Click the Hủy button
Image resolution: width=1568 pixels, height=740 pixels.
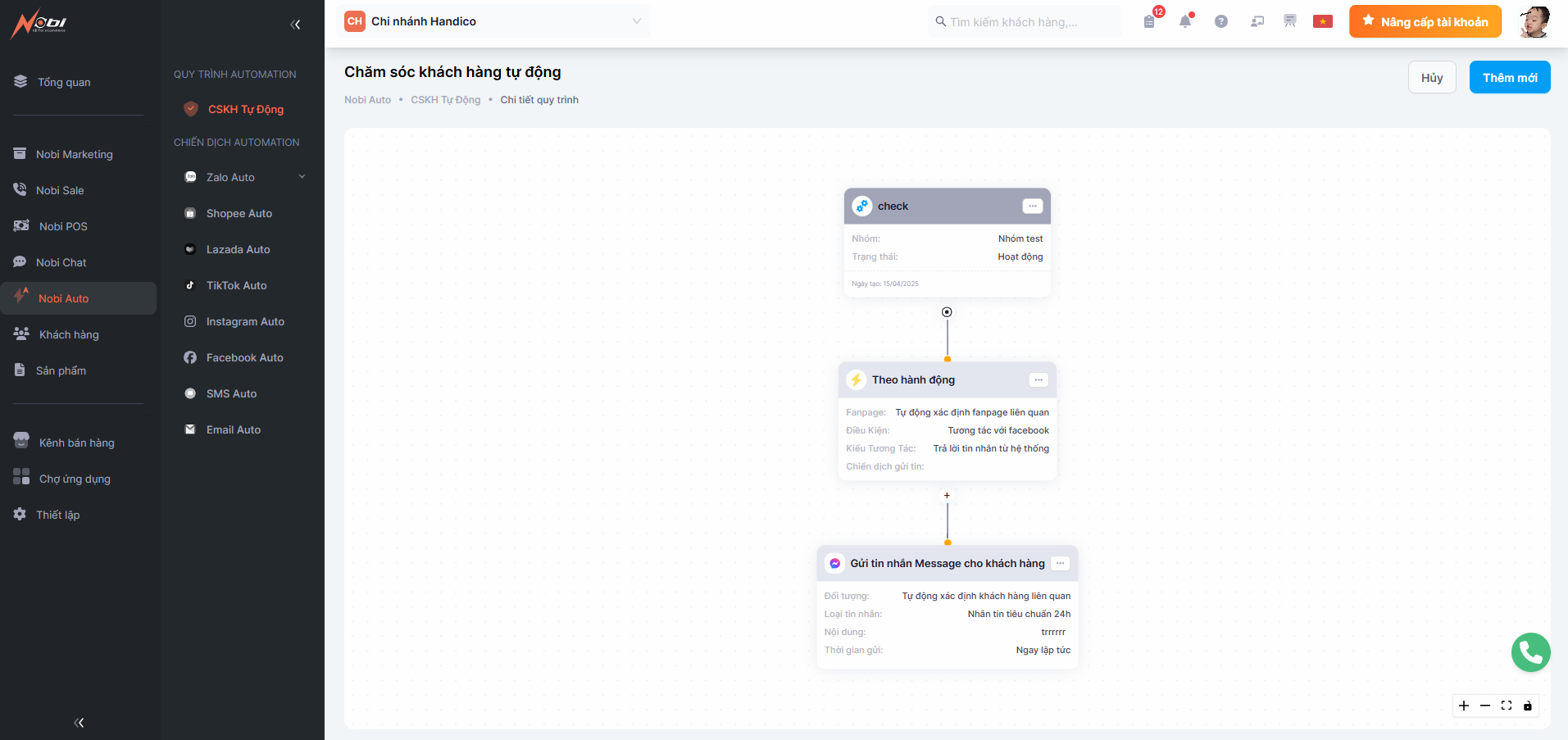[1431, 78]
